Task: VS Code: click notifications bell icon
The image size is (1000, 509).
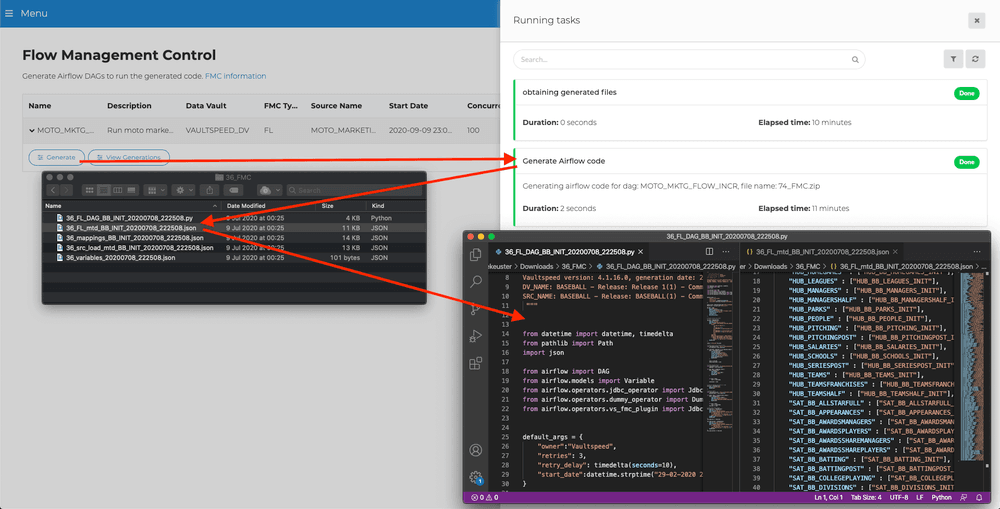Action: 979,498
